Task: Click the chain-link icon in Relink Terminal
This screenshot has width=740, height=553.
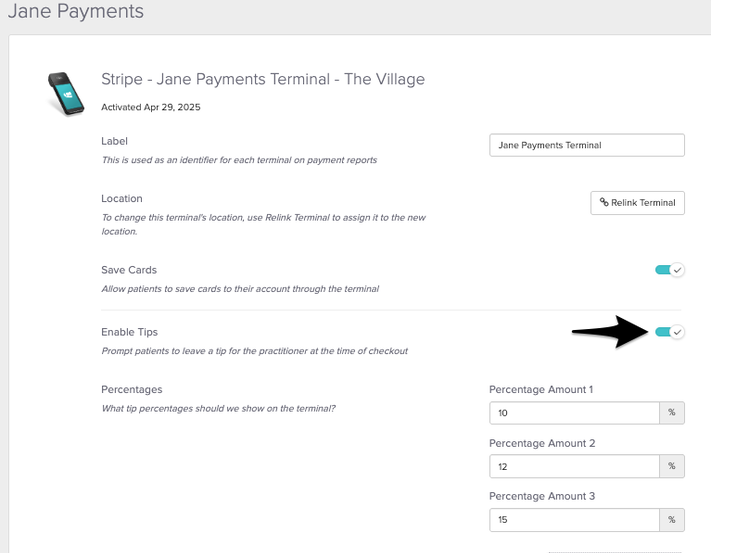Action: click(x=604, y=203)
